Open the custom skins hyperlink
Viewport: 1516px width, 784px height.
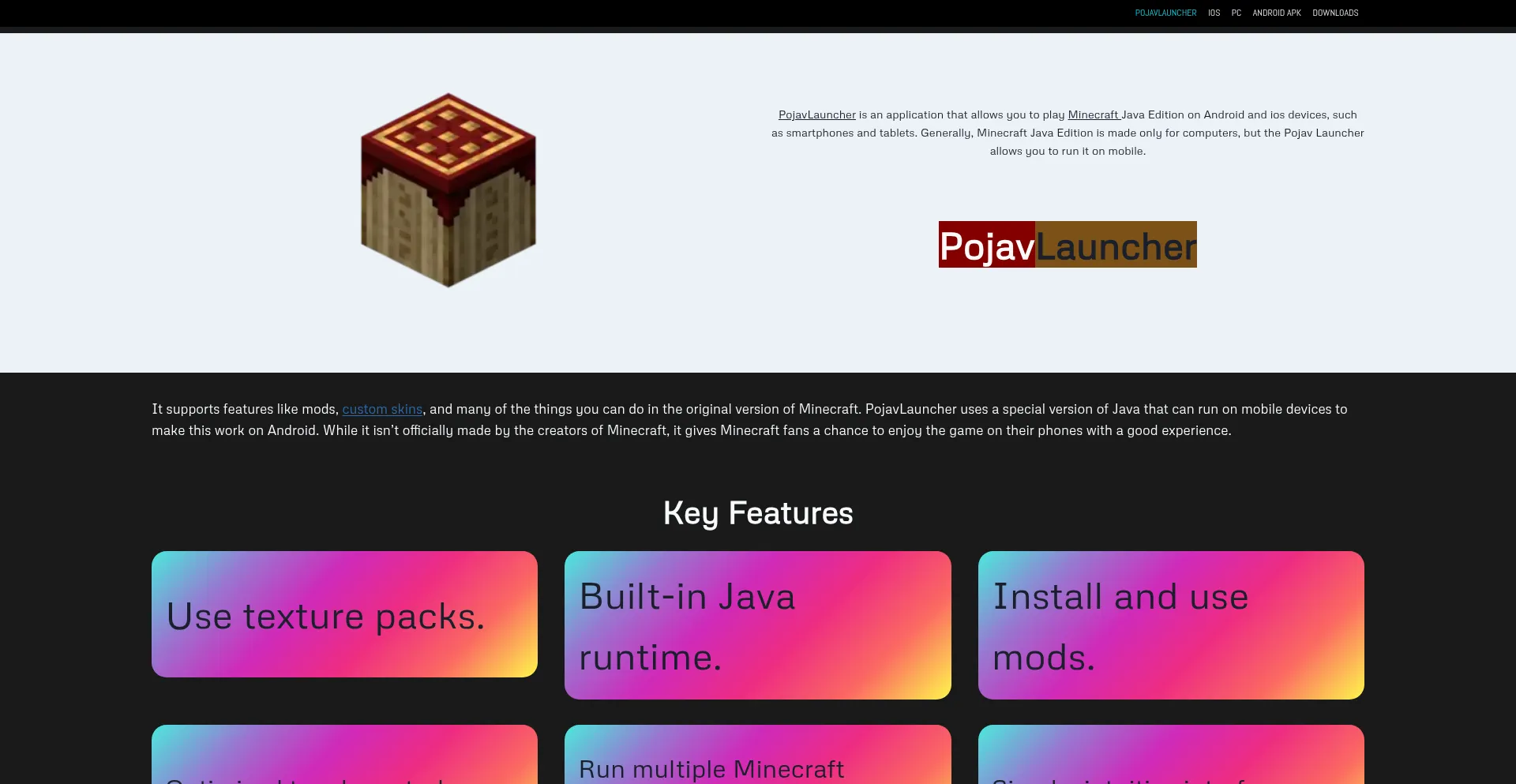tap(382, 409)
